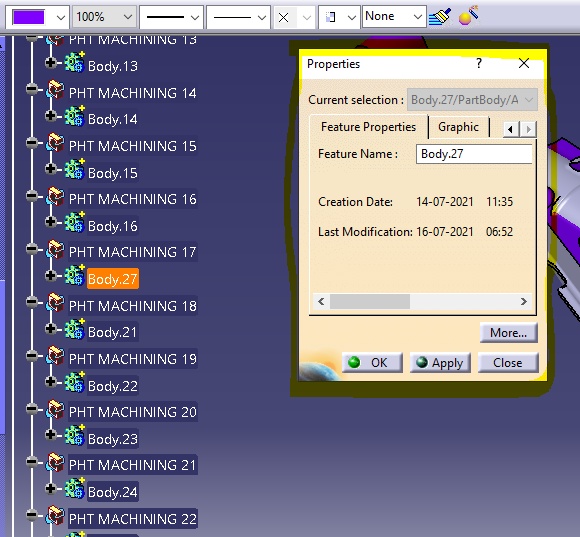
Task: Click the horizontal scrollbar thumb in Properties
Action: 370,301
